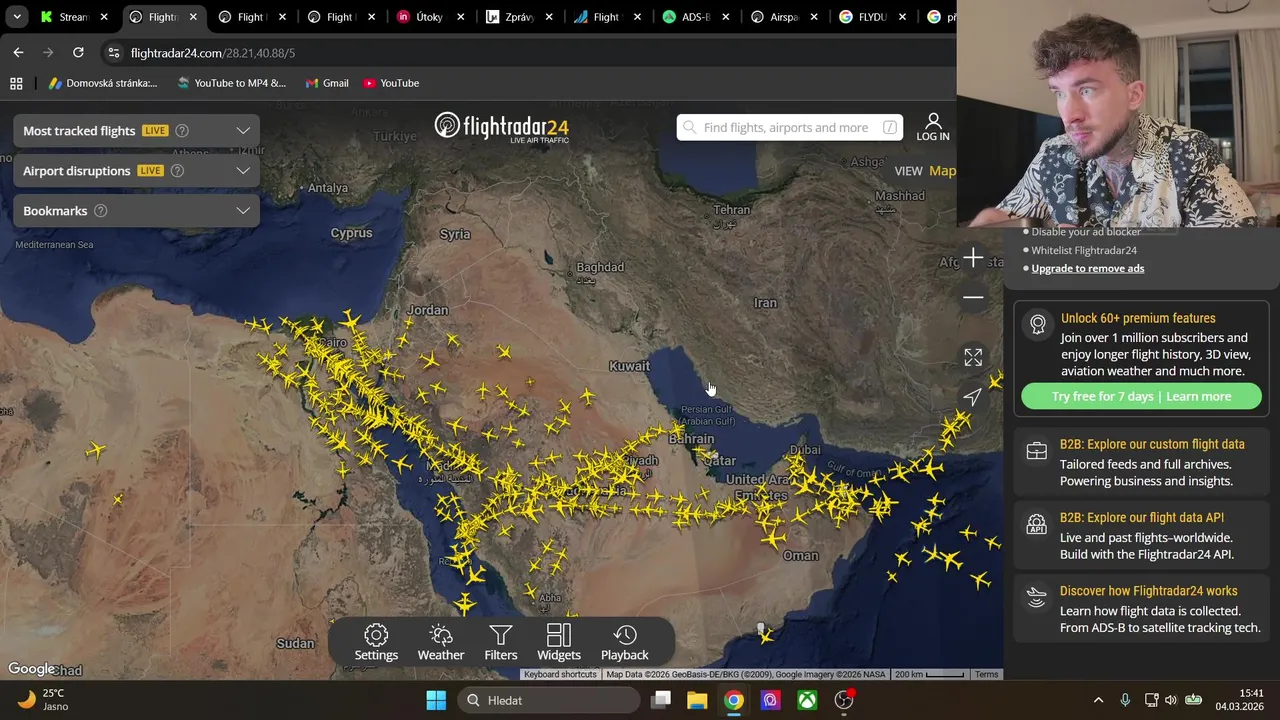Click Unlock 60+ premium features heading

[1138, 318]
